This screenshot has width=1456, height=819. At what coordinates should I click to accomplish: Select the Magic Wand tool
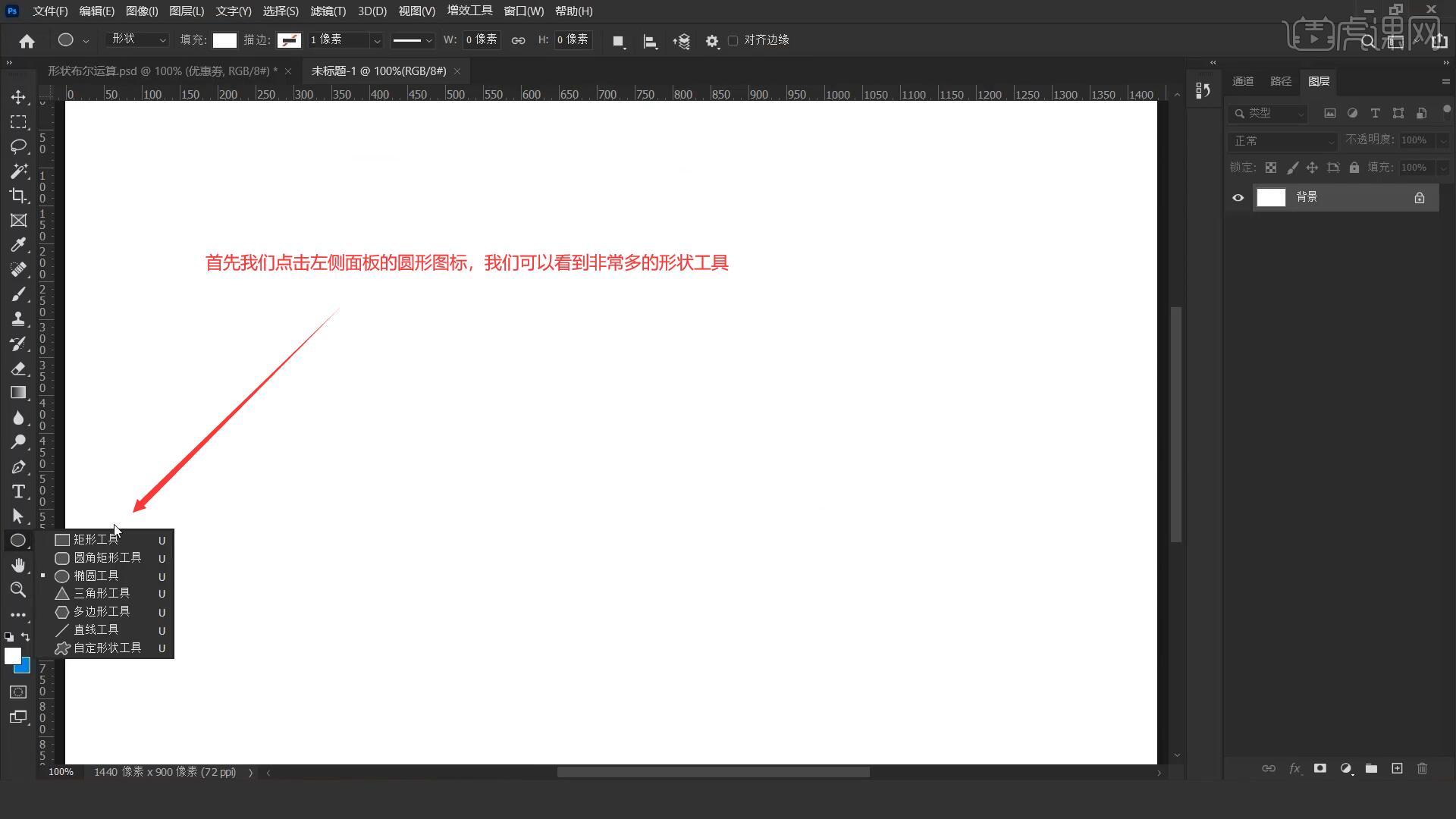[18, 171]
